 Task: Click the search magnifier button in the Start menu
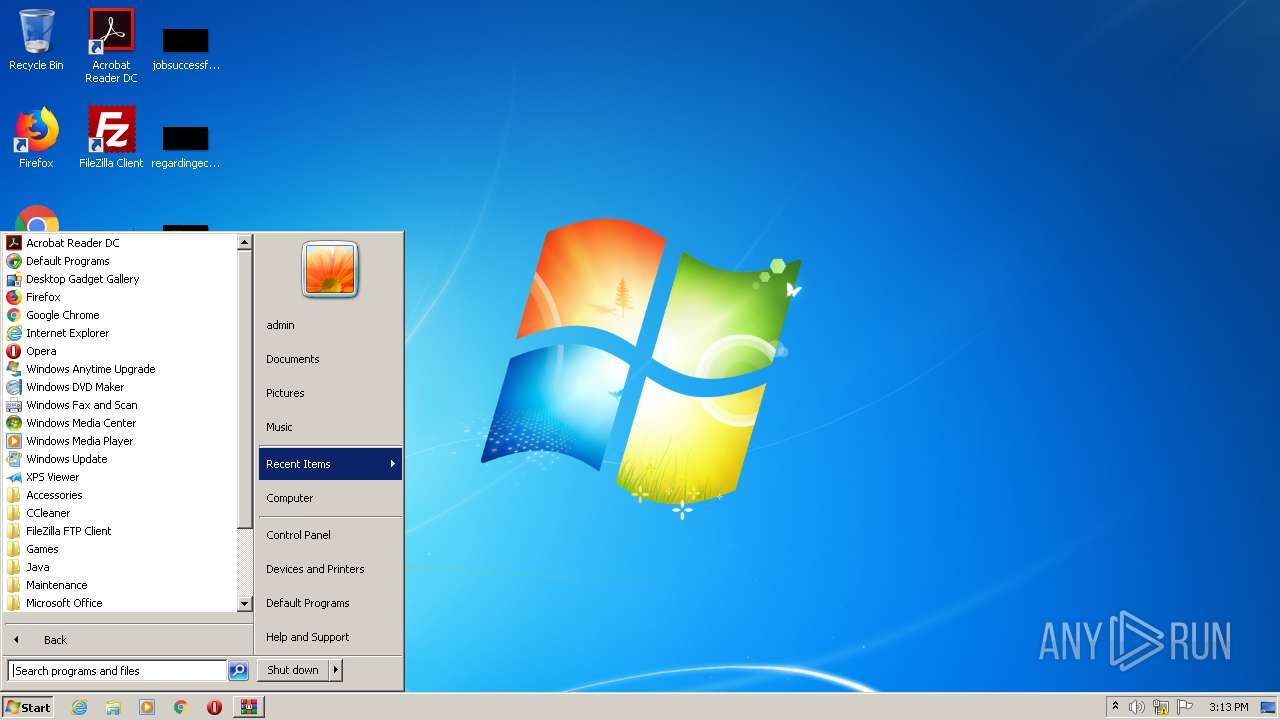pyautogui.click(x=238, y=671)
